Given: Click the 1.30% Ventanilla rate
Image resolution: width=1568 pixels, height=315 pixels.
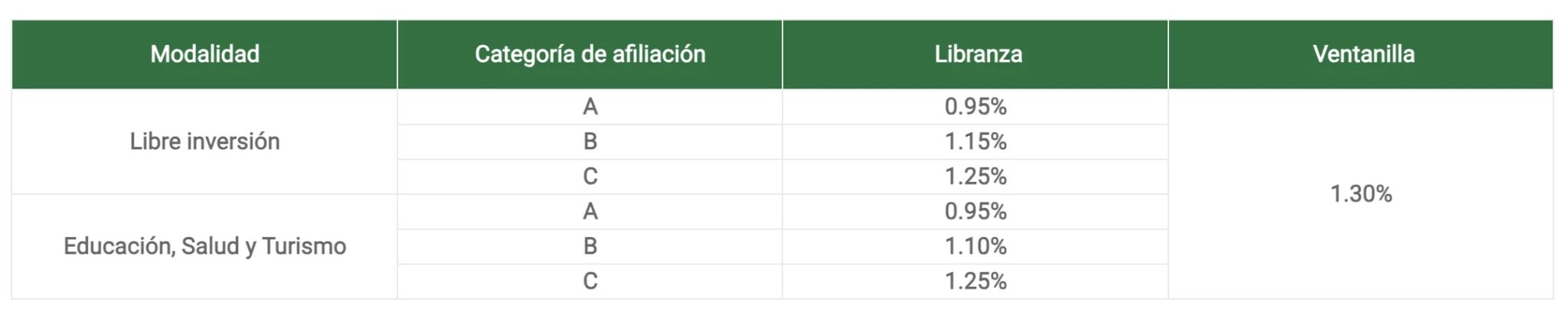Looking at the screenshot, I should click(x=1361, y=194).
